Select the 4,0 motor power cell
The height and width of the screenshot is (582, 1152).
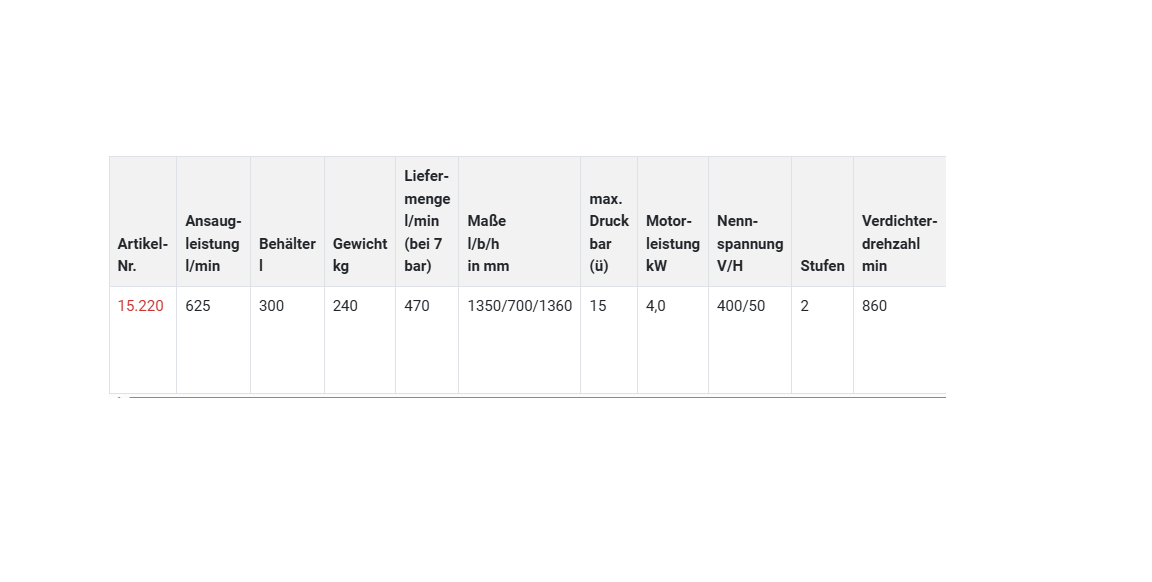tap(656, 306)
